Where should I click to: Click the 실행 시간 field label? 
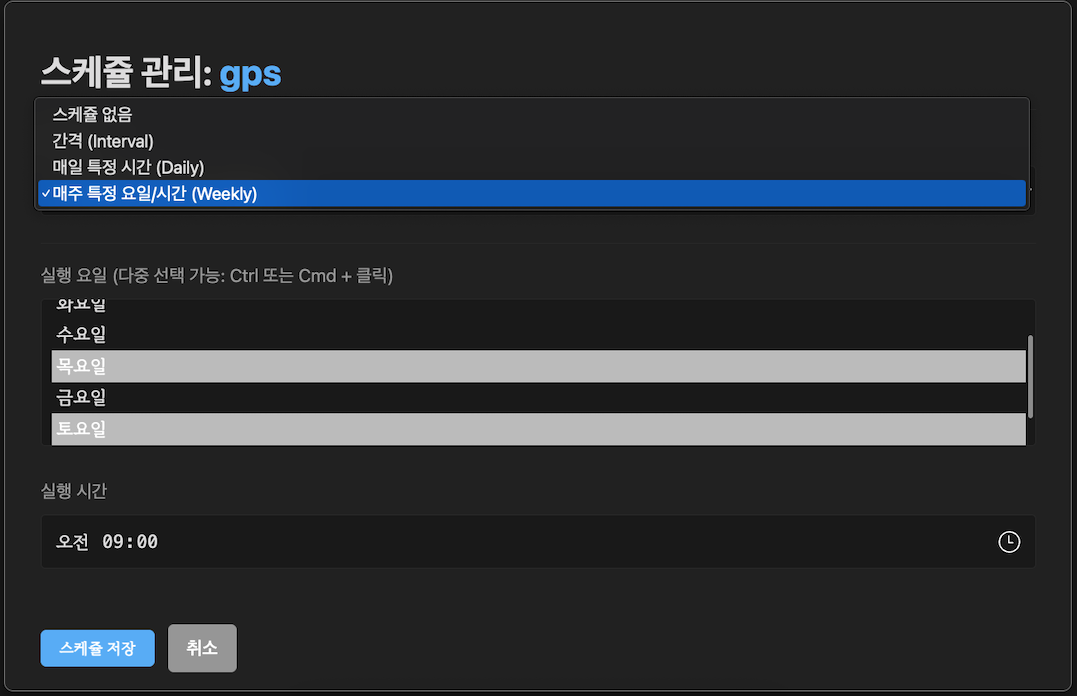point(73,490)
